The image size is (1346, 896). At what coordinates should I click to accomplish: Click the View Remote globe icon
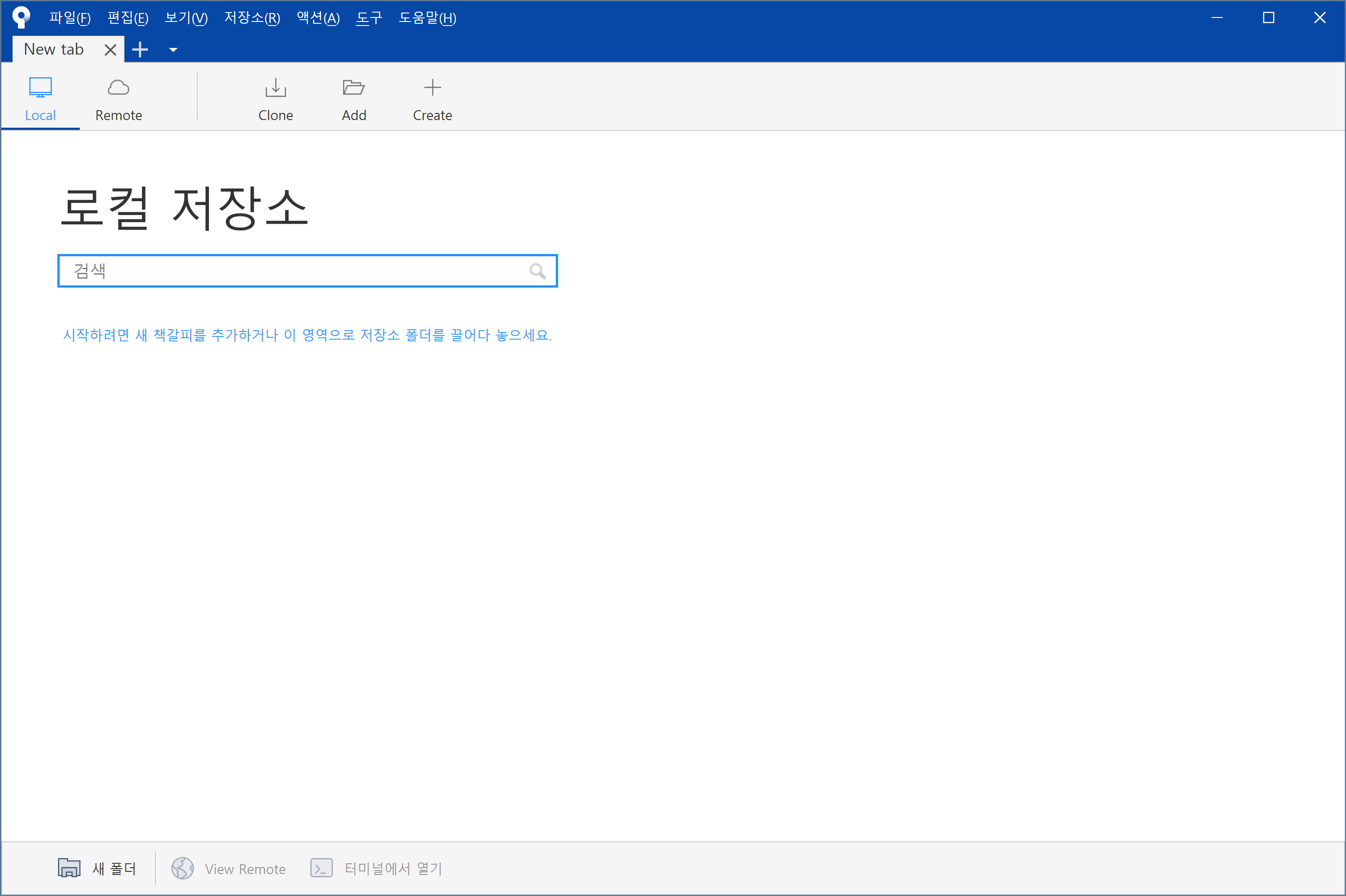click(x=182, y=868)
